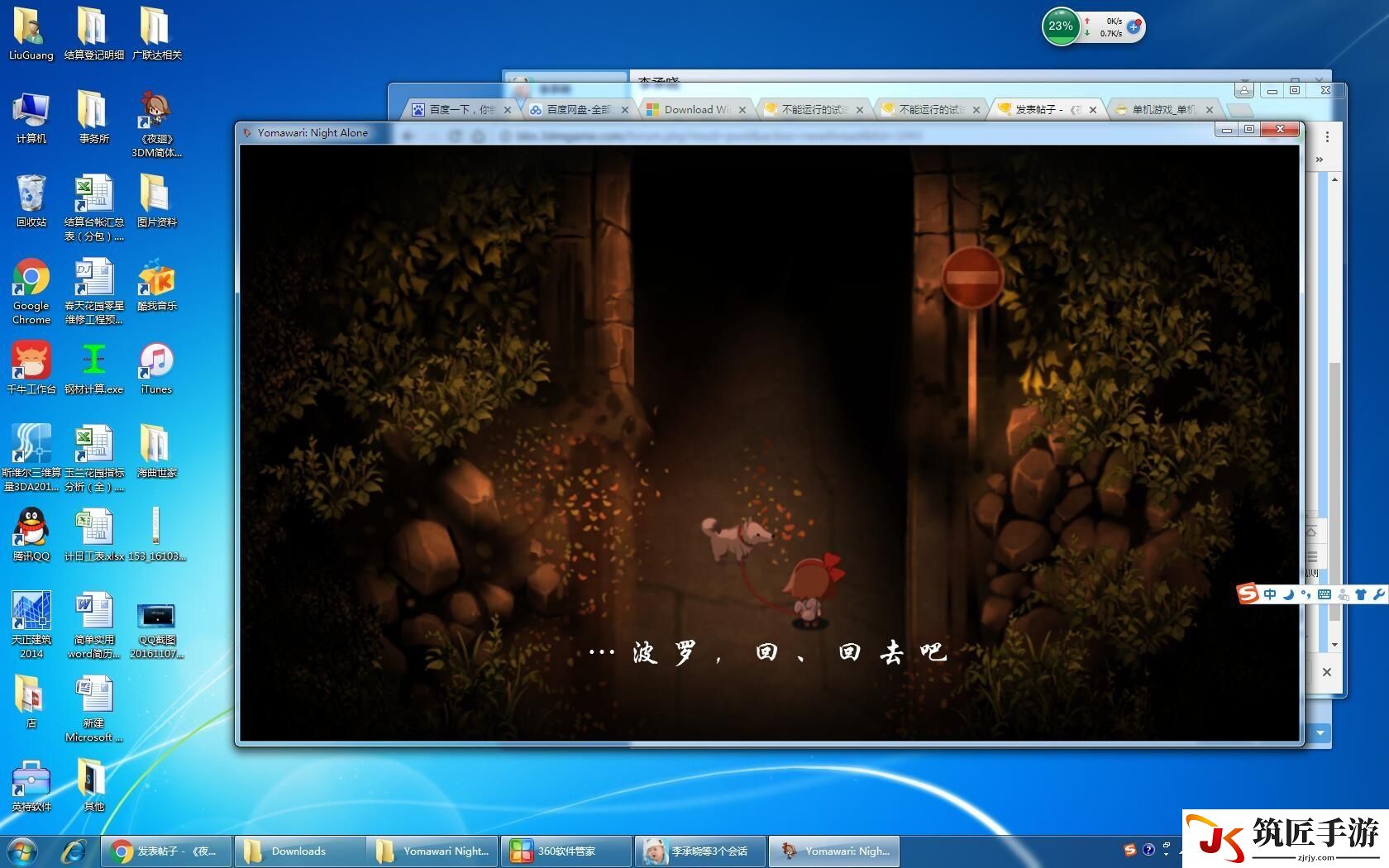Switch to 360软件管家 on the taskbar

pos(566,851)
